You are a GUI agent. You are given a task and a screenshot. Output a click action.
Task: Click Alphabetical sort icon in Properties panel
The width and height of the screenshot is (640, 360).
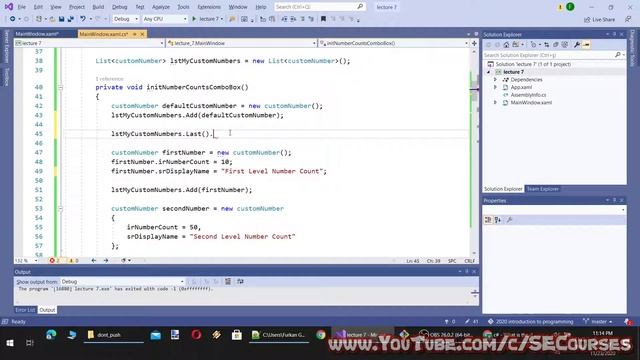point(498,220)
